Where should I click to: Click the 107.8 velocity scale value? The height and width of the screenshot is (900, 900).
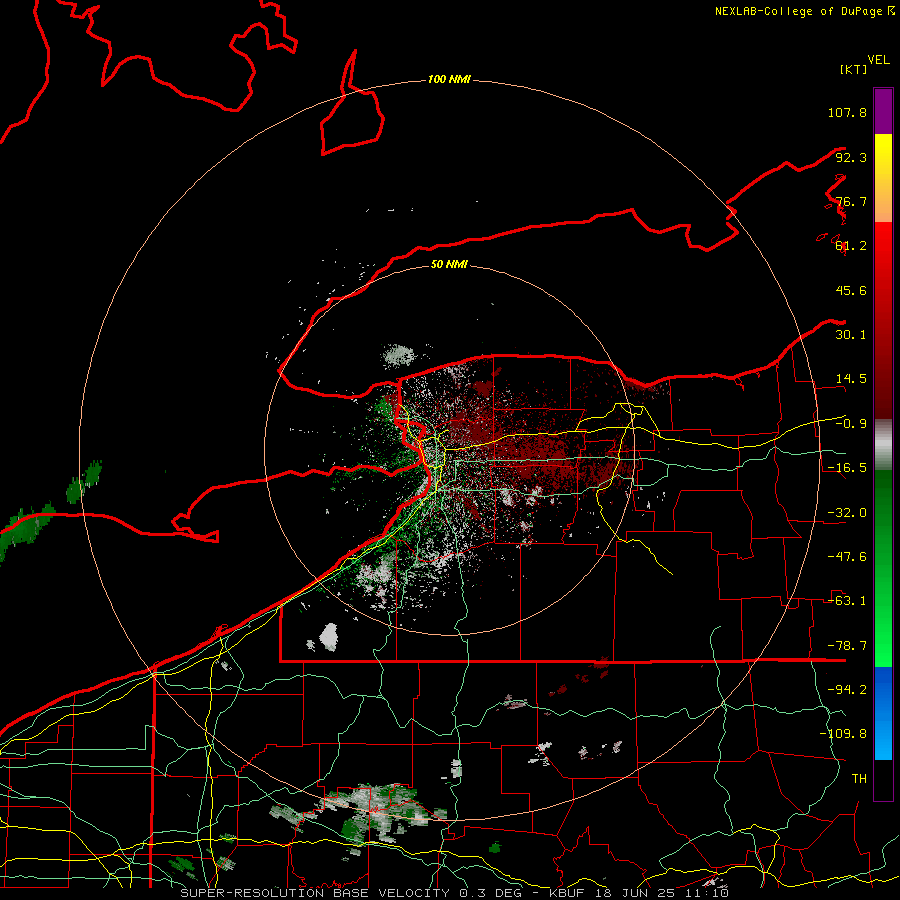[x=847, y=112]
